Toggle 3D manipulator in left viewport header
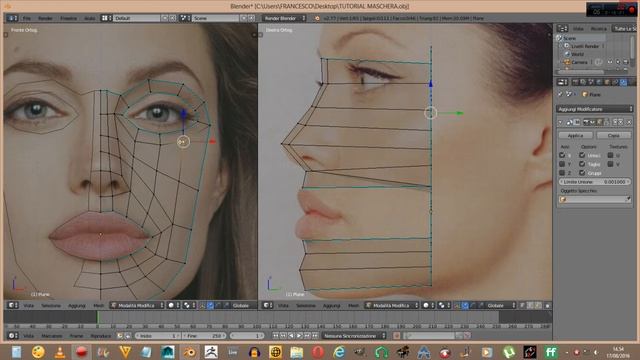This screenshot has width=640, height=360. pos(202,305)
